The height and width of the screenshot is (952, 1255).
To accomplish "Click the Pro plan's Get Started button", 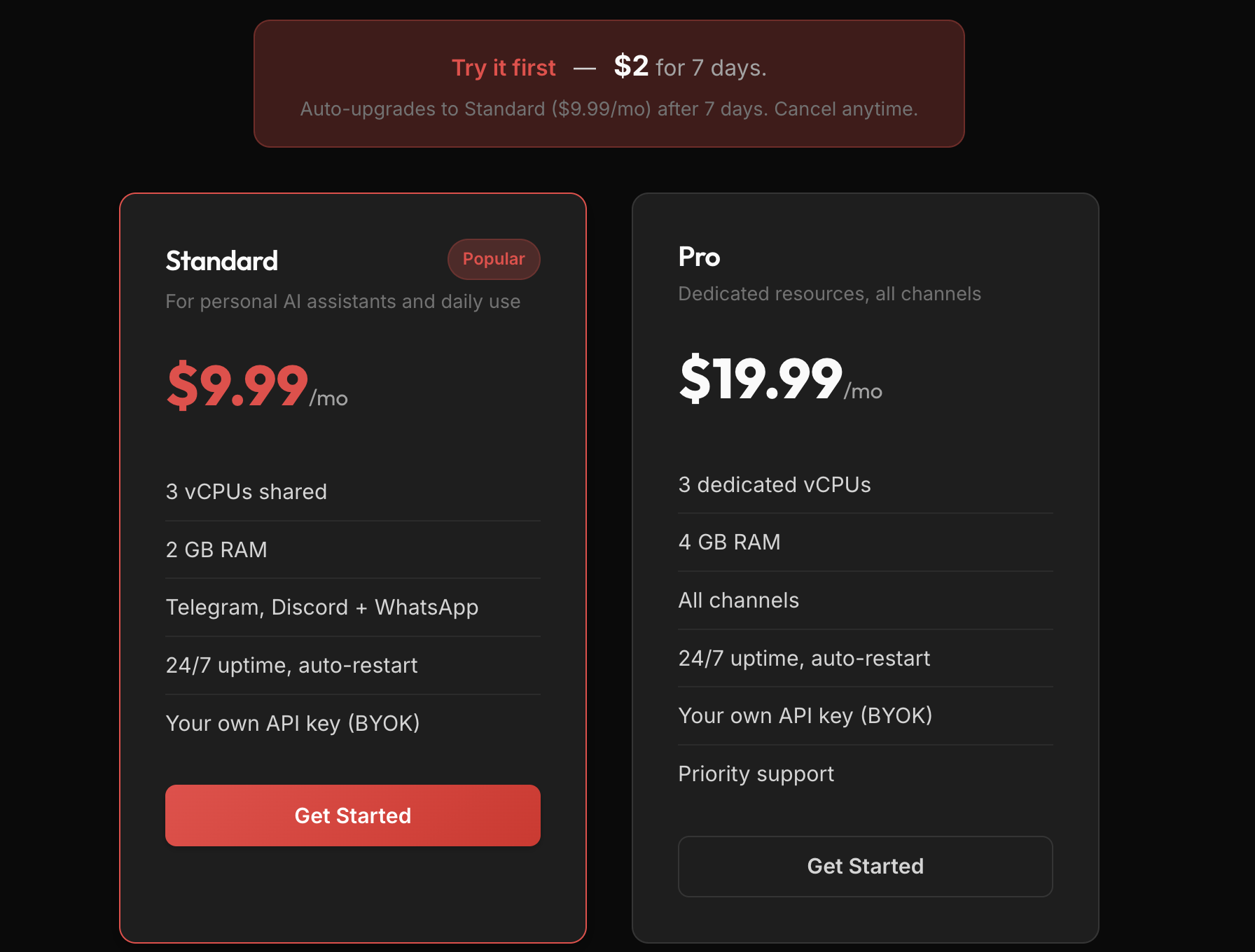I will pyautogui.click(x=865, y=867).
